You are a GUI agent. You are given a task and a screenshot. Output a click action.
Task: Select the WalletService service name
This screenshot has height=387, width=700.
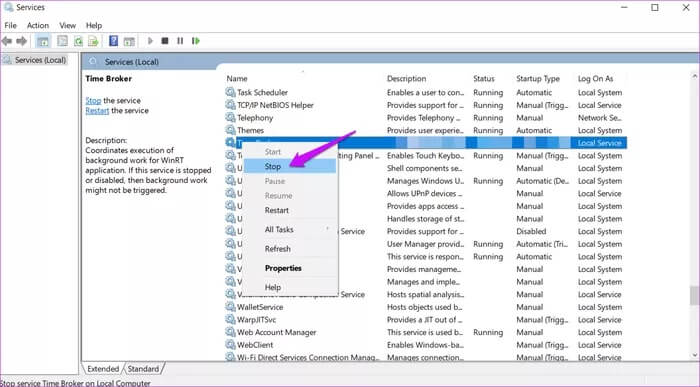[260, 307]
